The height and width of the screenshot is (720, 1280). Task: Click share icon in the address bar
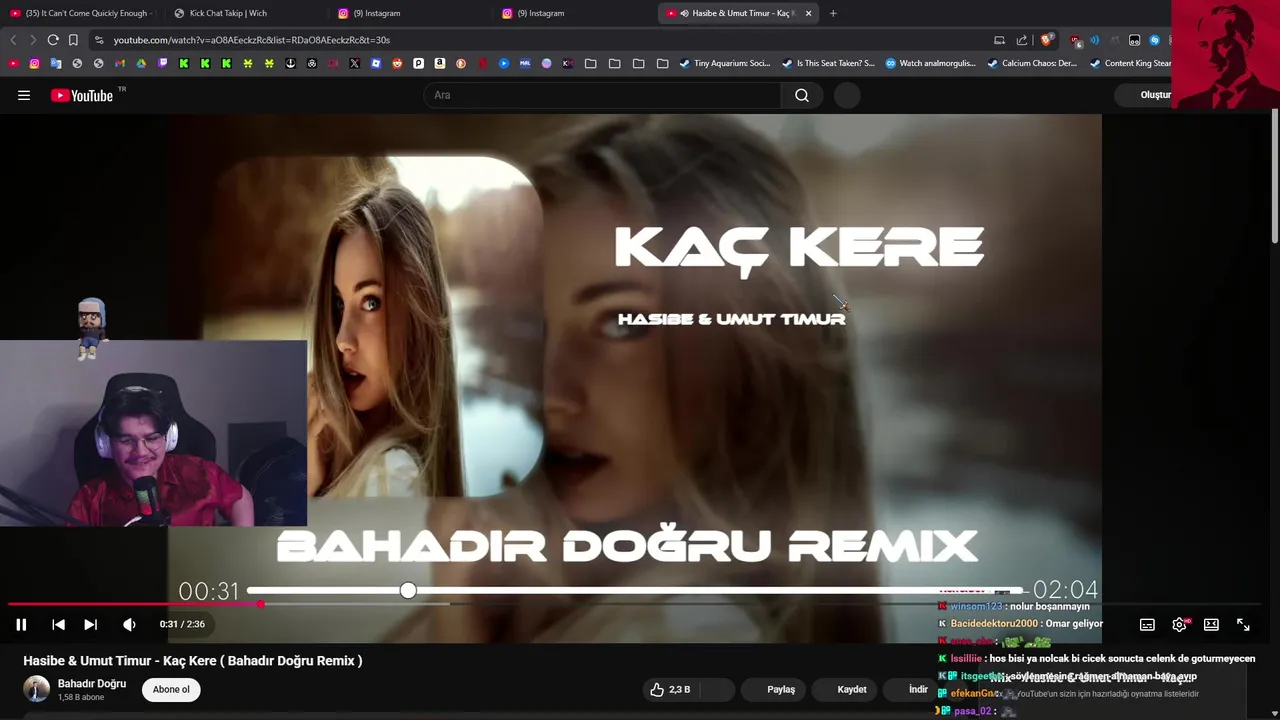(x=1022, y=40)
